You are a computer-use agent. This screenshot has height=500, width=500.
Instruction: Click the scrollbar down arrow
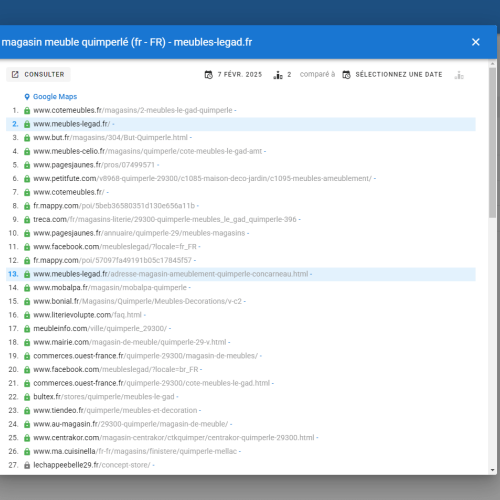[x=492, y=470]
